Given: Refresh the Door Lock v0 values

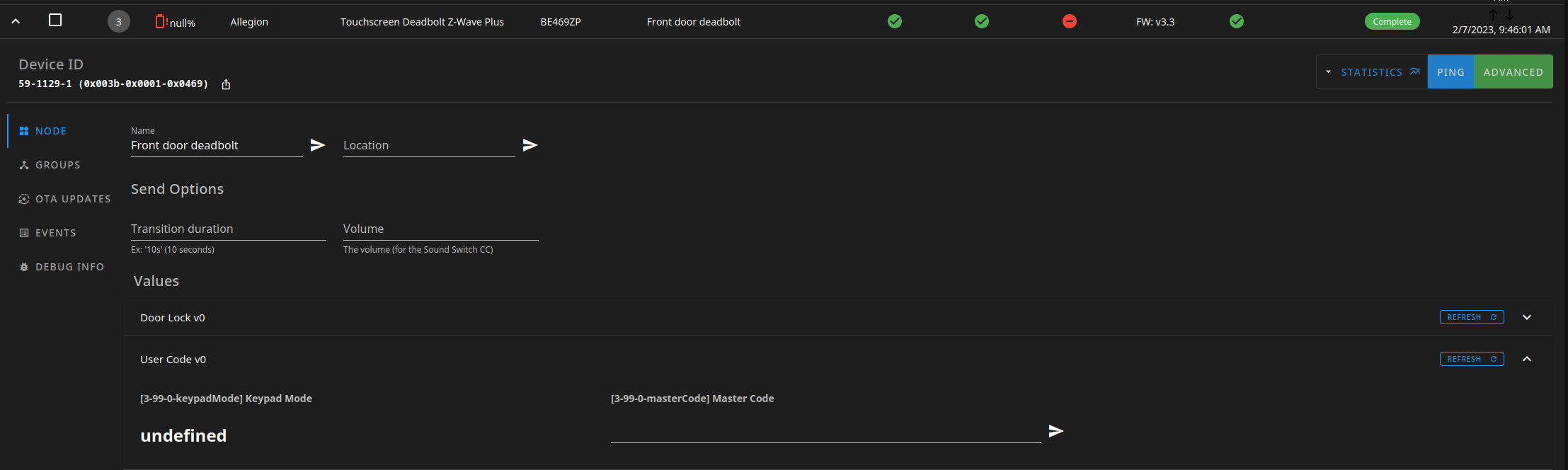Looking at the screenshot, I should pos(1472,316).
